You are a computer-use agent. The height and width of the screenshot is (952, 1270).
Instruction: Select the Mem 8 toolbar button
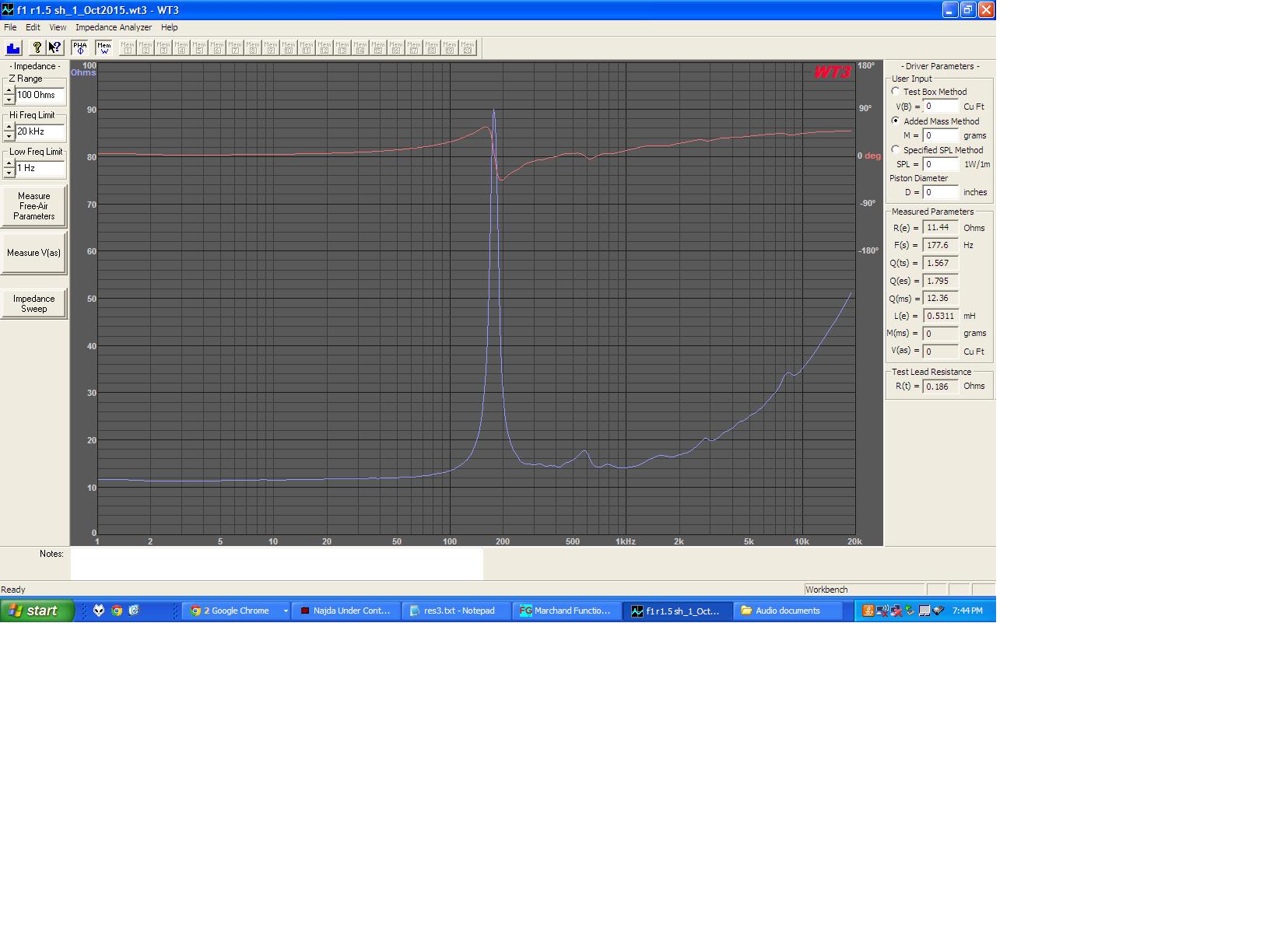[x=253, y=47]
